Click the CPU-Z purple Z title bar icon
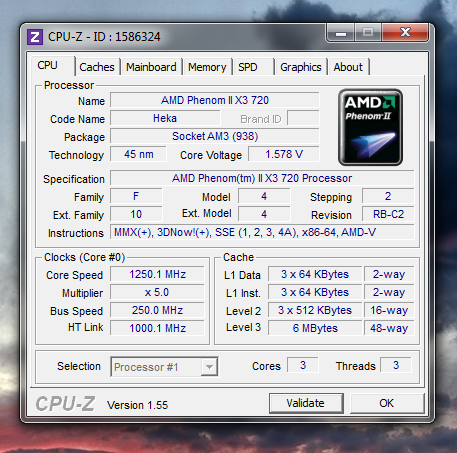The height and width of the screenshot is (453, 457). click(x=35, y=37)
